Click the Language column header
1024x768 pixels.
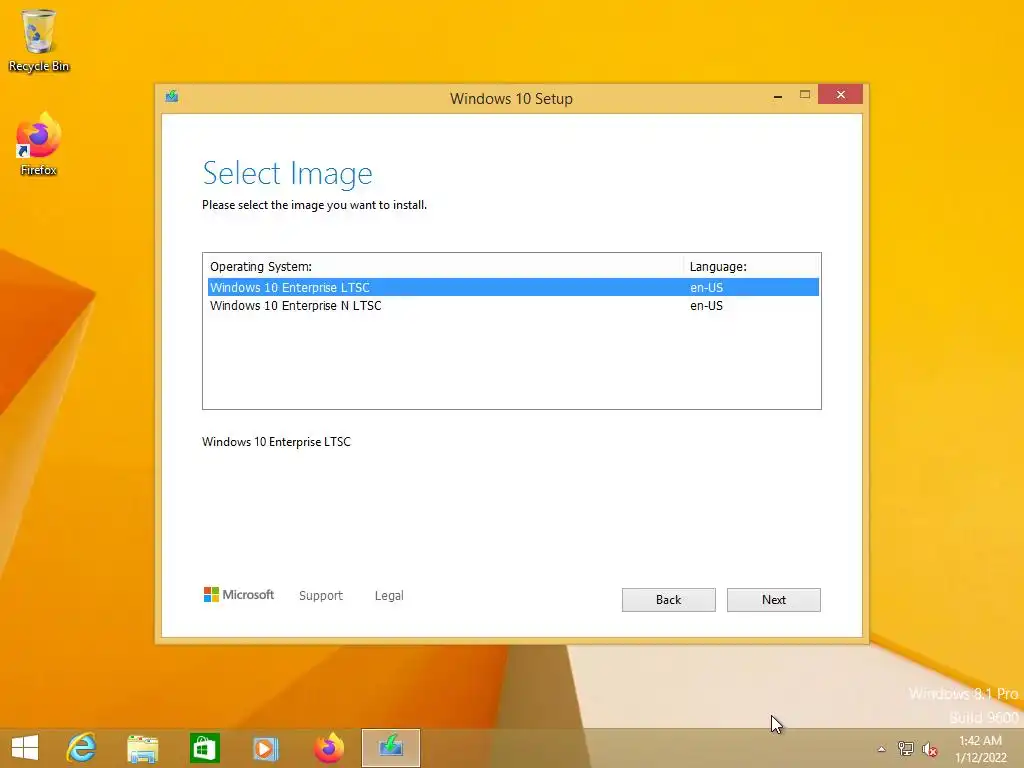752,266
